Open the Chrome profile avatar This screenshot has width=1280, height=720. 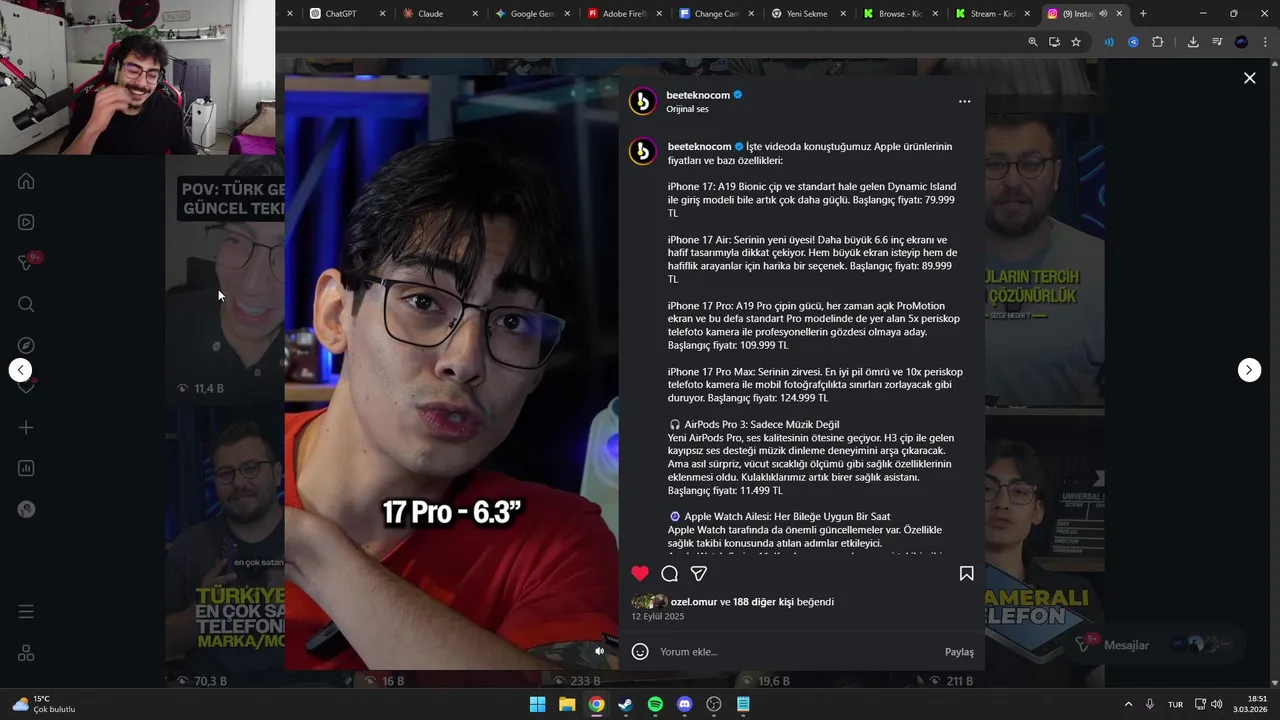tap(1241, 42)
